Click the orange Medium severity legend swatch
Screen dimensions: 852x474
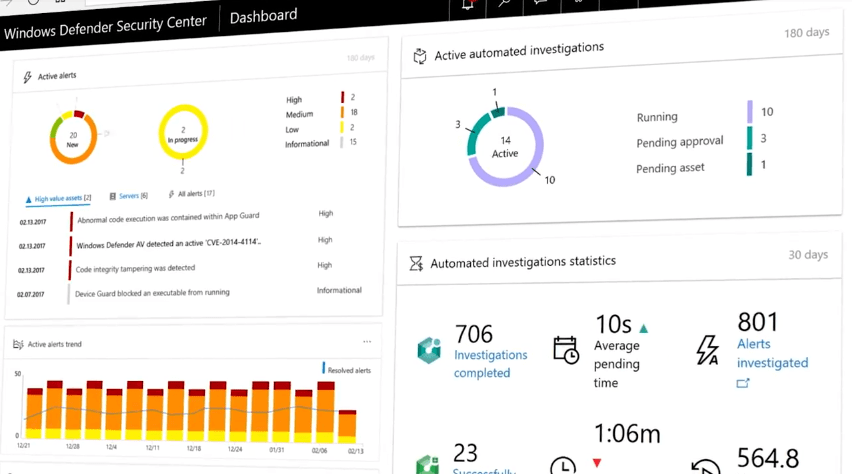tap(342, 113)
